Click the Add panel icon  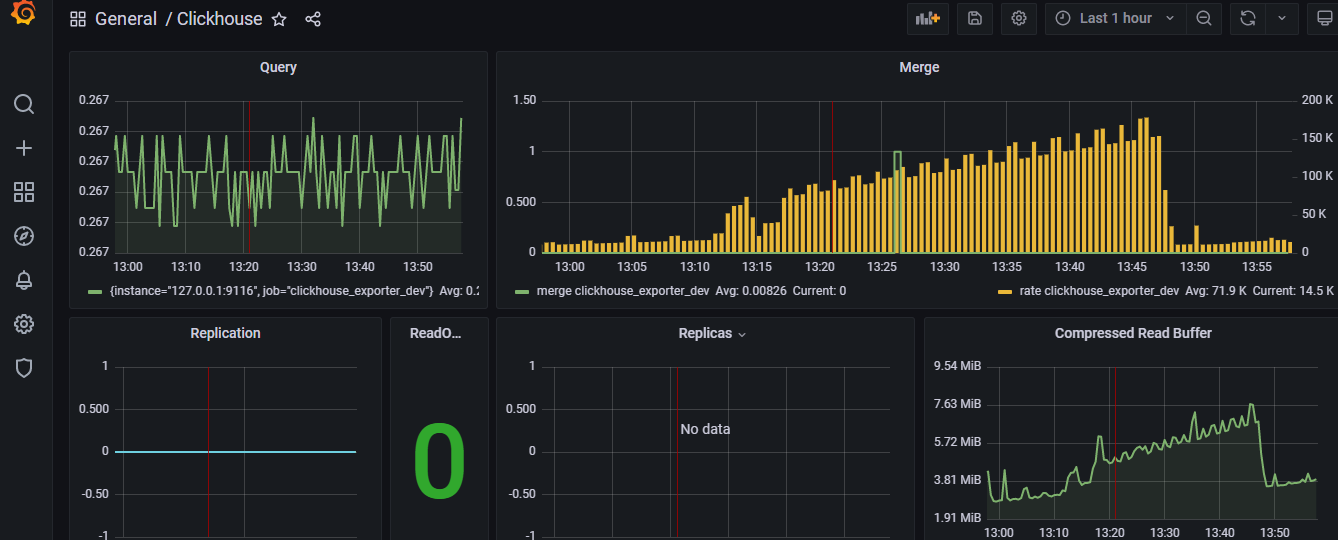click(x=928, y=18)
